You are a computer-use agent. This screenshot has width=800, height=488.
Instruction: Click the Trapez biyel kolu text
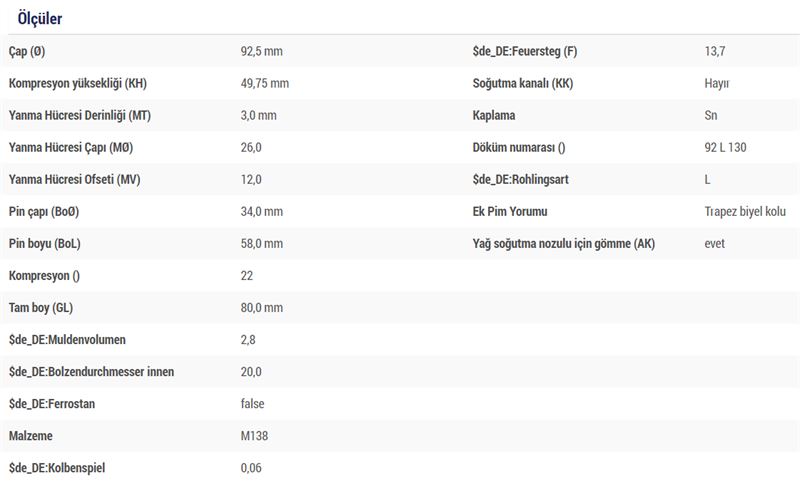tap(745, 211)
